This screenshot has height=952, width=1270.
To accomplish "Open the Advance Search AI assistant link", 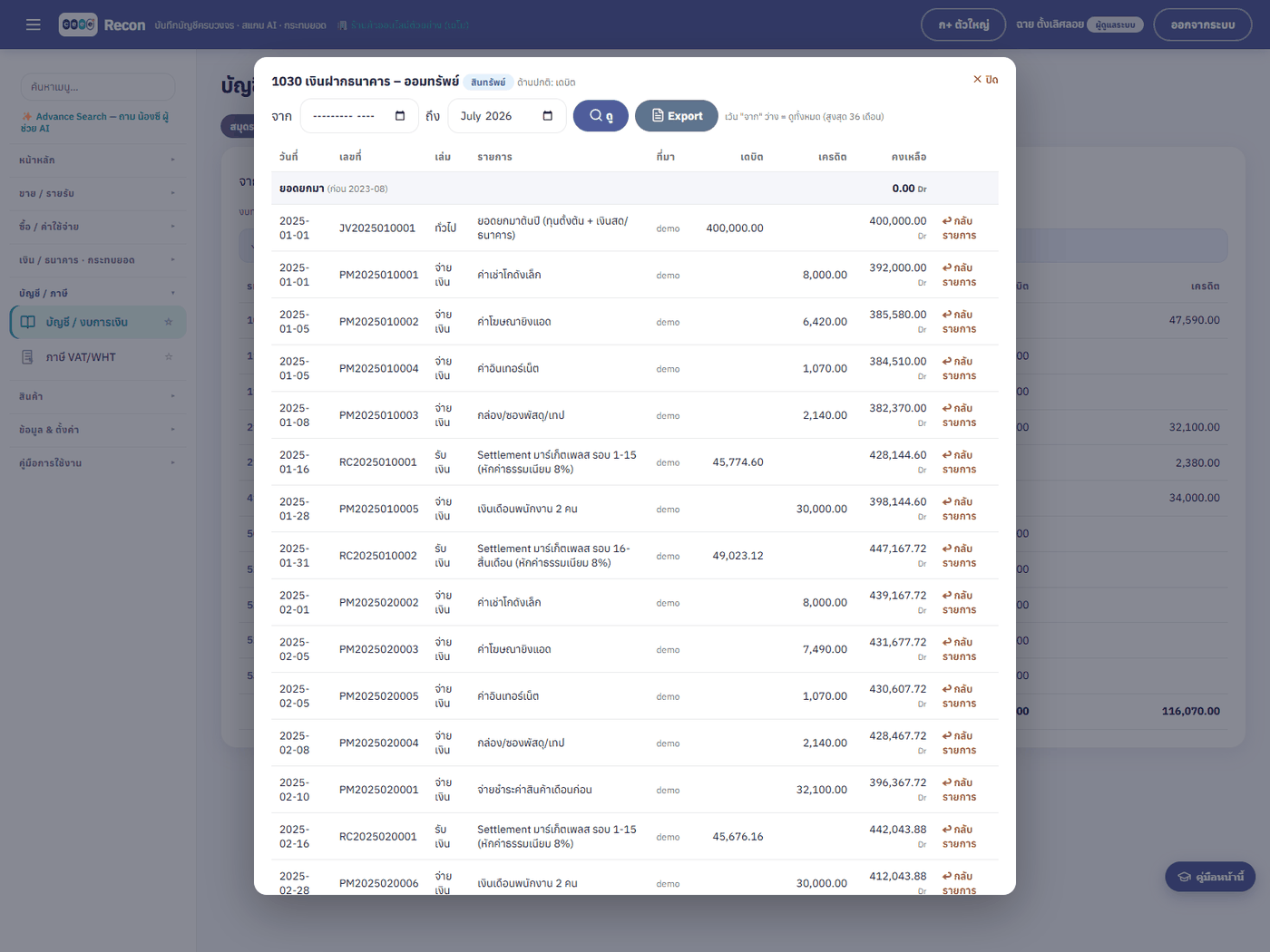I will [x=95, y=122].
